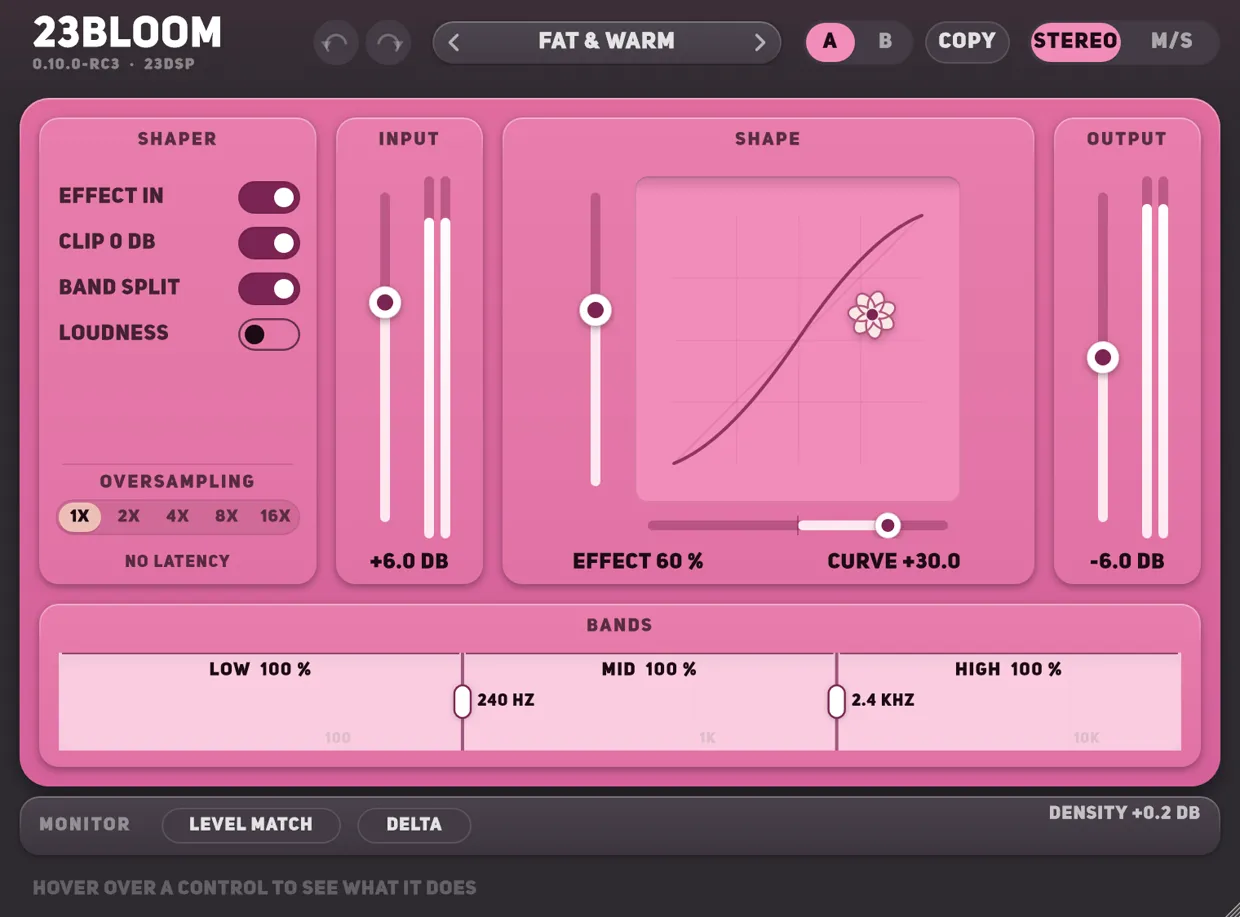Select 16X oversampling
The height and width of the screenshot is (917, 1240).
275,517
